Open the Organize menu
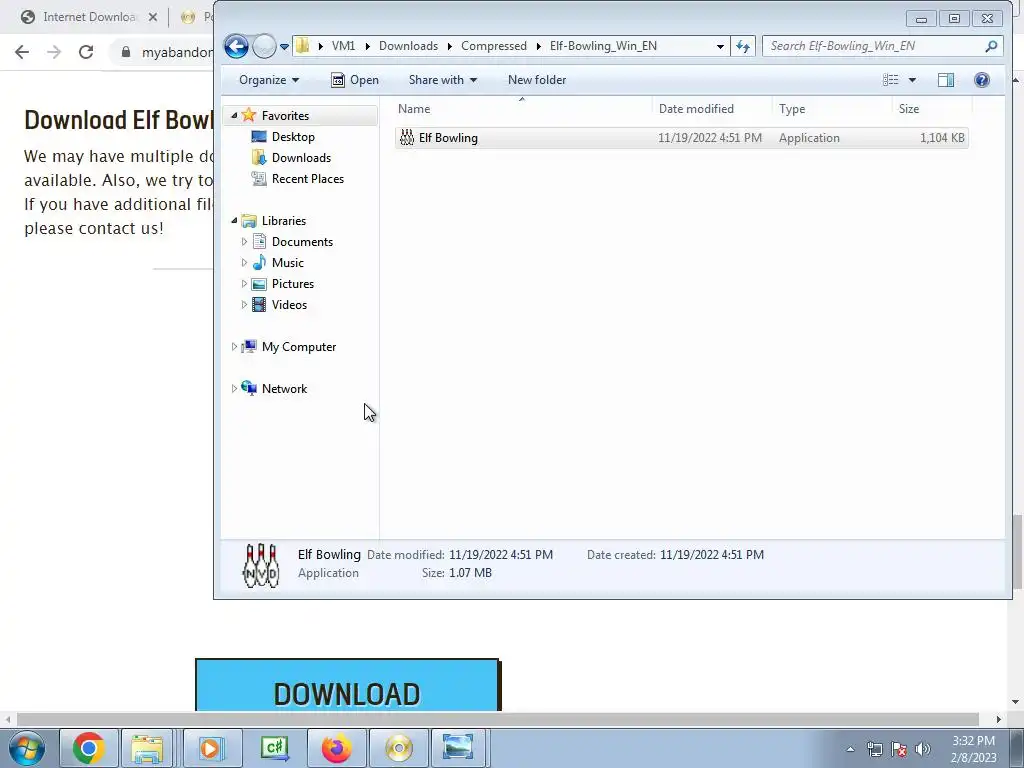 coord(268,80)
